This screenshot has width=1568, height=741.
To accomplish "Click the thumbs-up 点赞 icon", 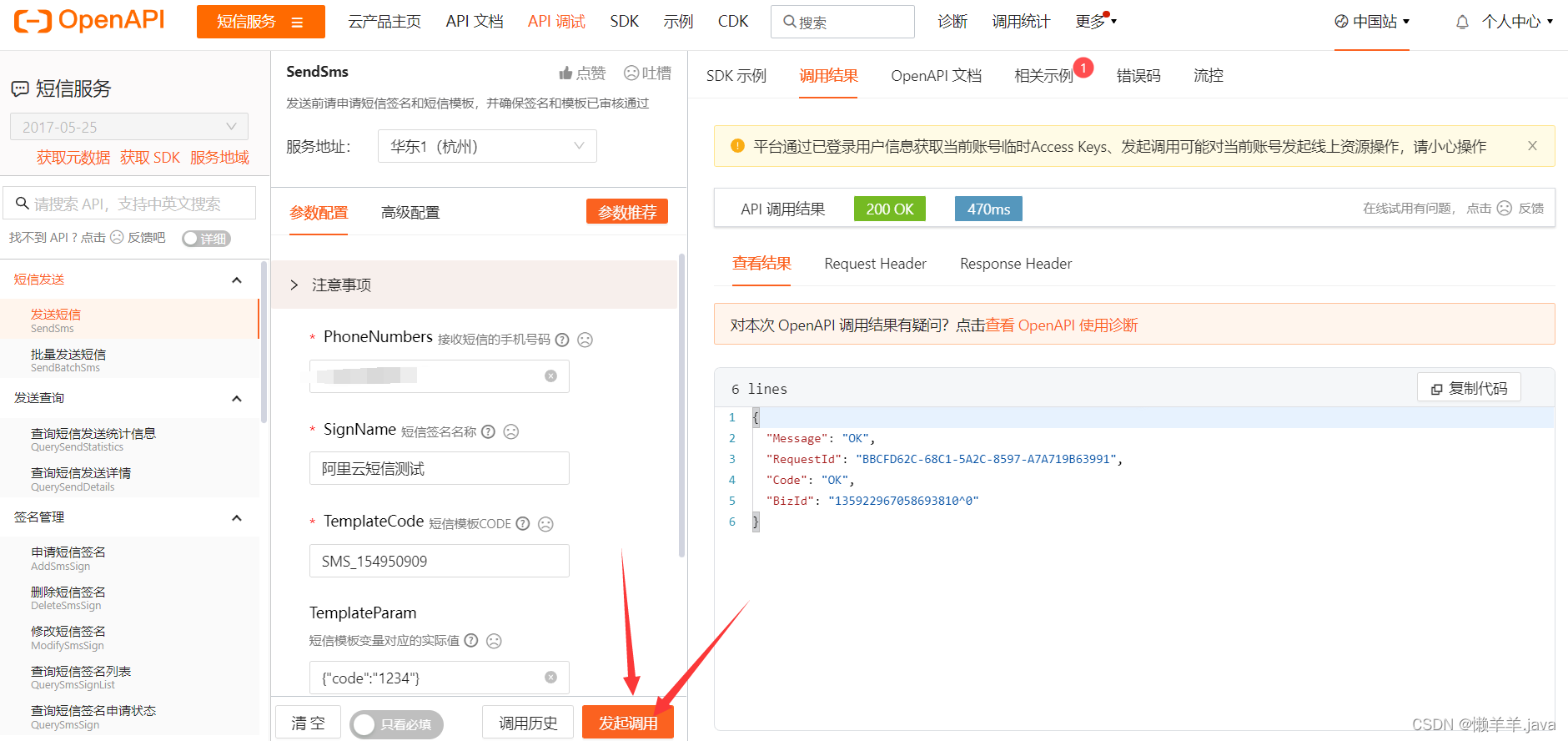I will pyautogui.click(x=565, y=73).
